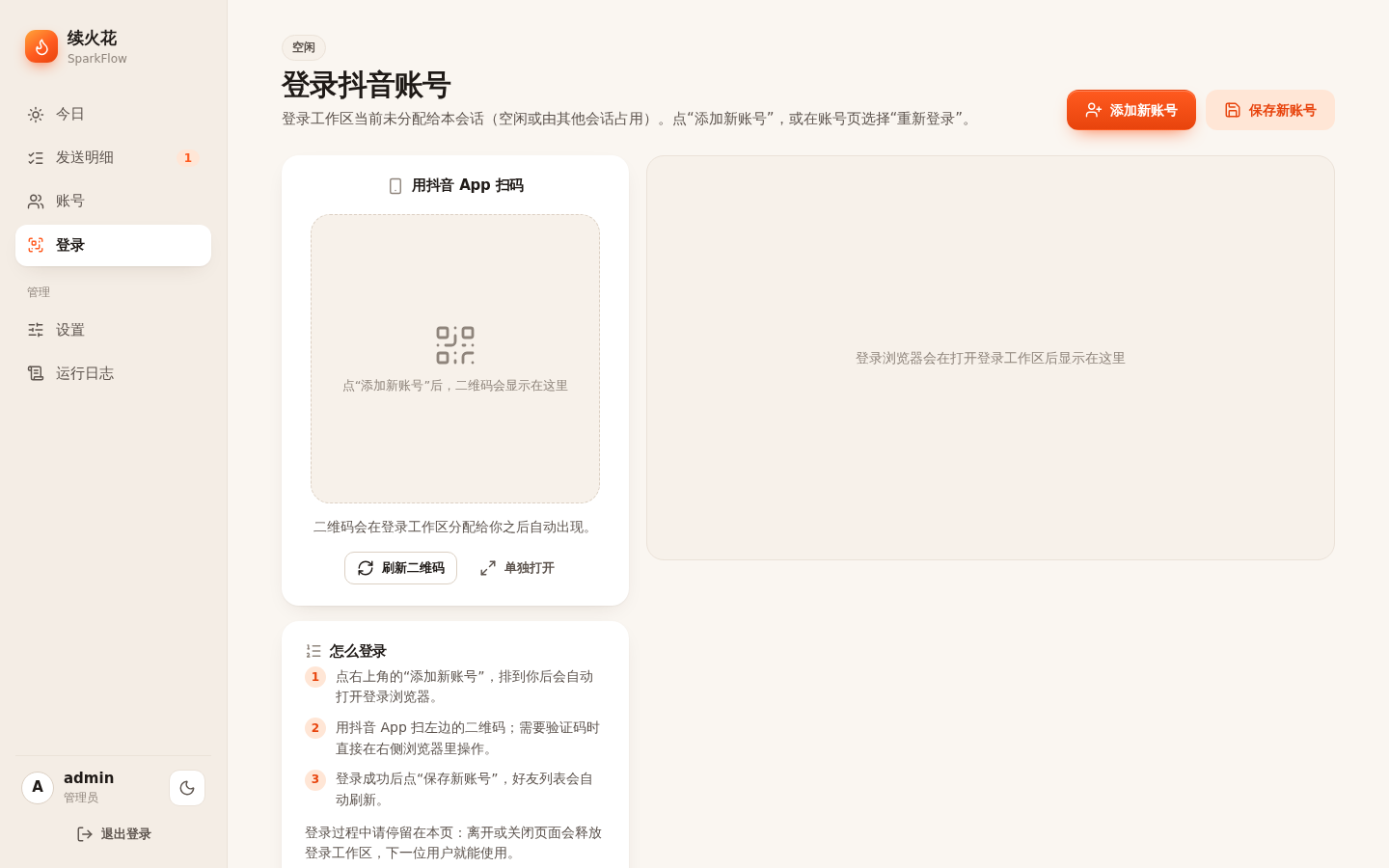Click the list icon beside 怎么登录
The height and width of the screenshot is (868, 1389).
point(313,651)
